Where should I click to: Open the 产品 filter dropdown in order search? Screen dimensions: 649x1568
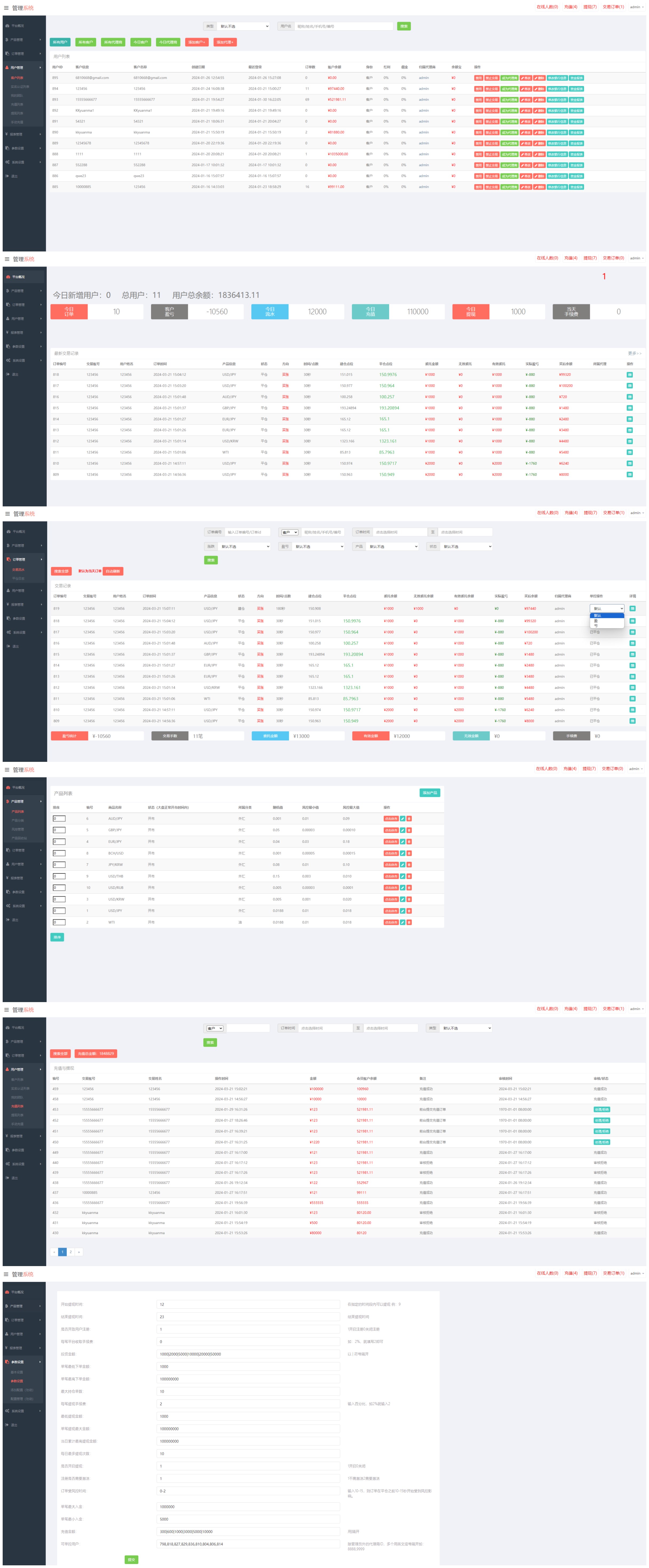pyautogui.click(x=393, y=547)
